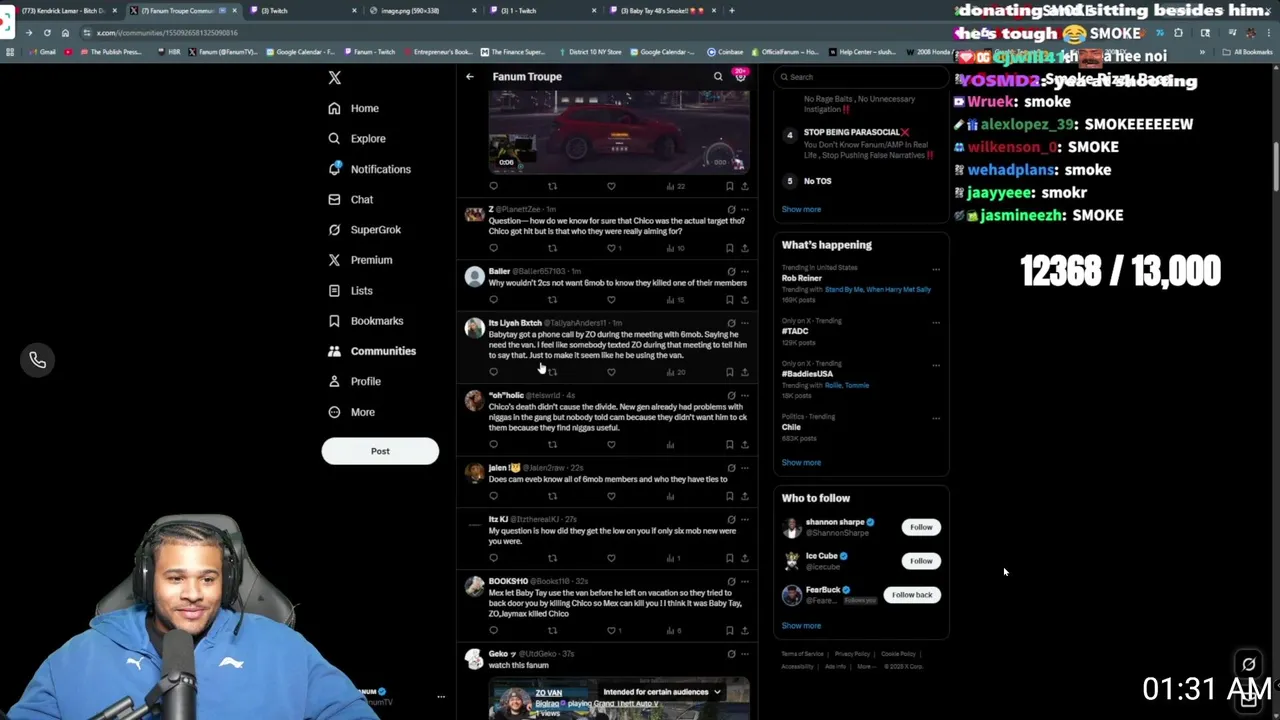The width and height of the screenshot is (1280, 720).
Task: Open more options on Itz KJ's post
Action: point(744,520)
